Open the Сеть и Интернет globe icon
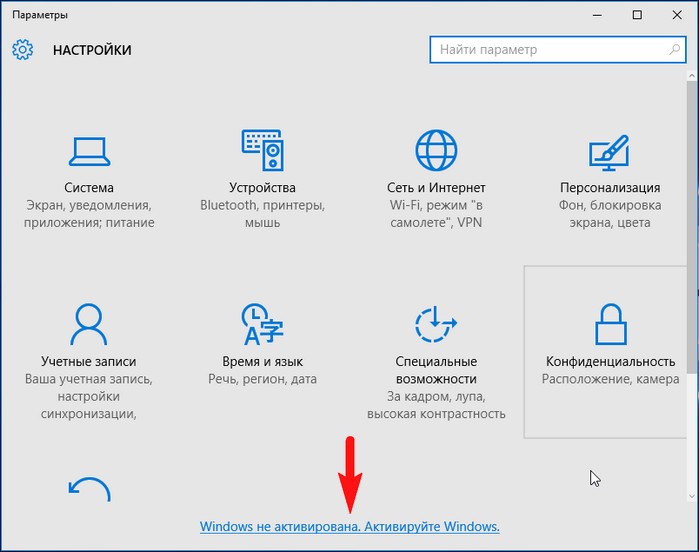Viewport: 699px width, 552px height. click(436, 150)
